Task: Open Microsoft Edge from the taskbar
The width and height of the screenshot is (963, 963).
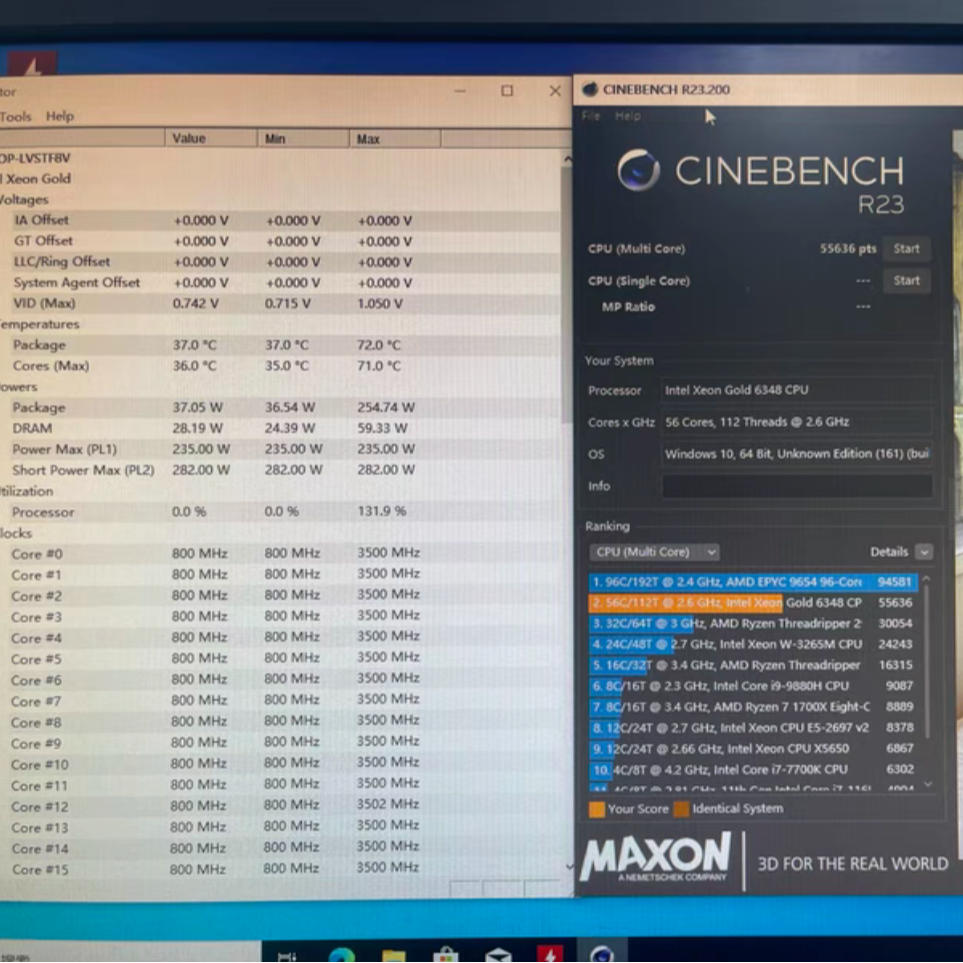Action: 341,953
